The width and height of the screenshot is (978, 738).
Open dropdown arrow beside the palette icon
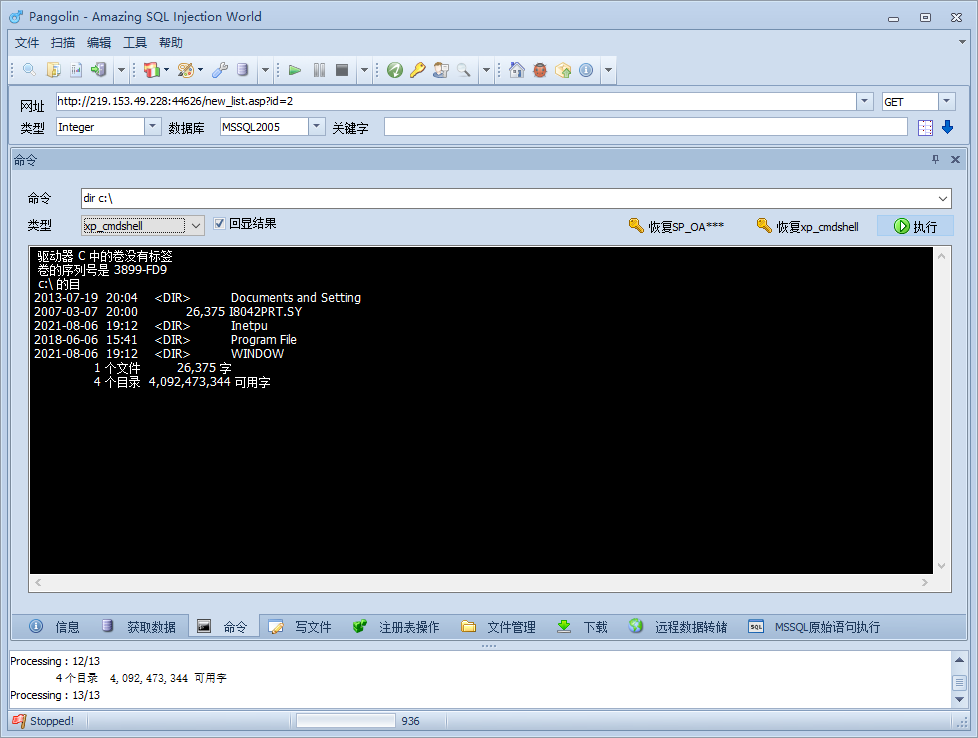point(200,70)
